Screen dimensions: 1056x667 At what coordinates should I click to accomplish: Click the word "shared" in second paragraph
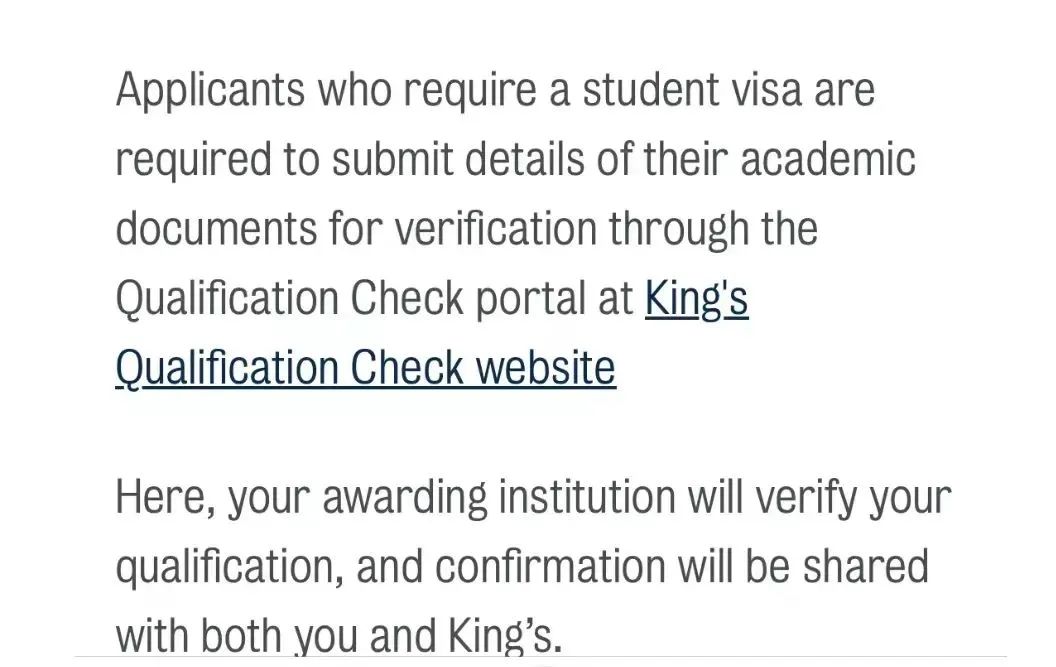click(865, 565)
